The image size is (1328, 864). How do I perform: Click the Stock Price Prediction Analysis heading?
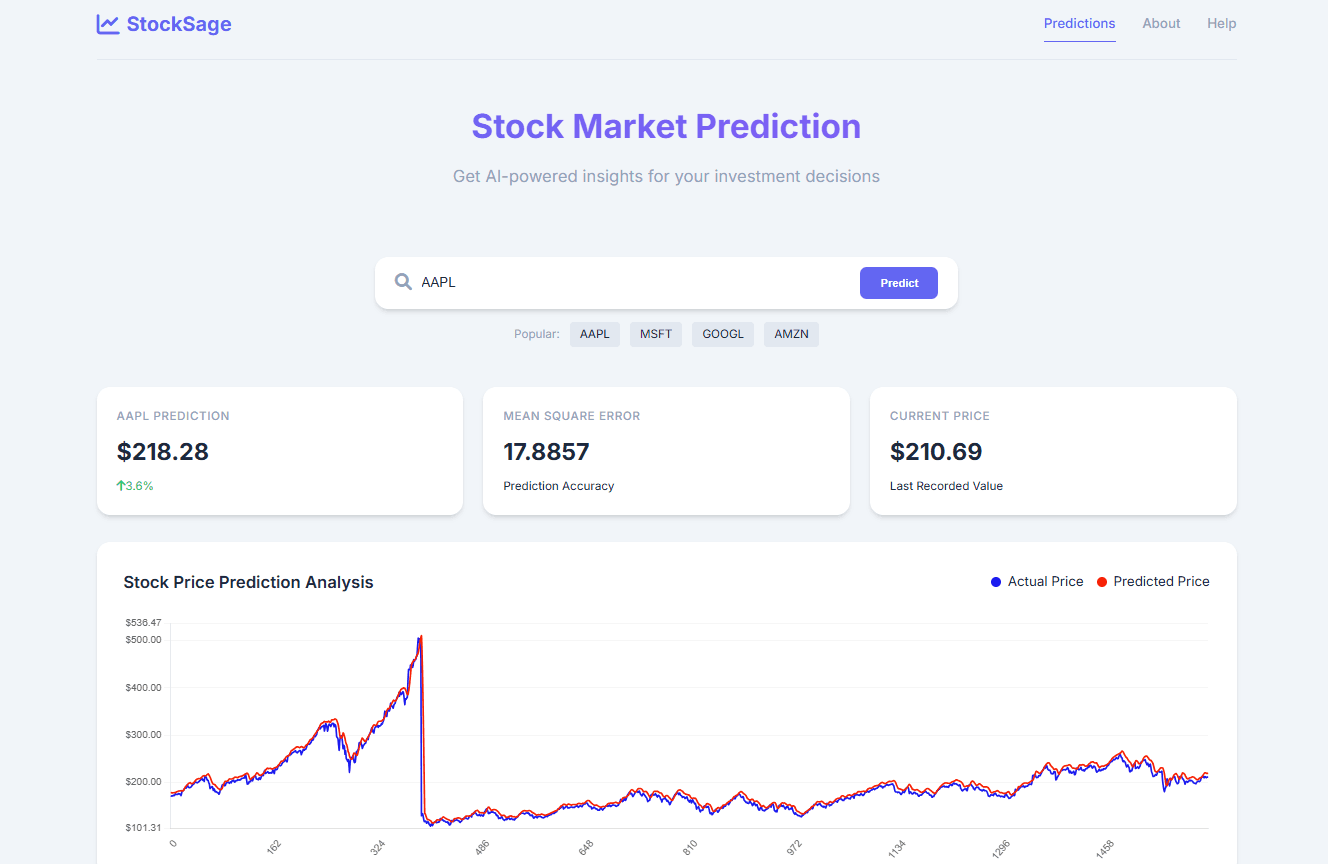(x=248, y=582)
